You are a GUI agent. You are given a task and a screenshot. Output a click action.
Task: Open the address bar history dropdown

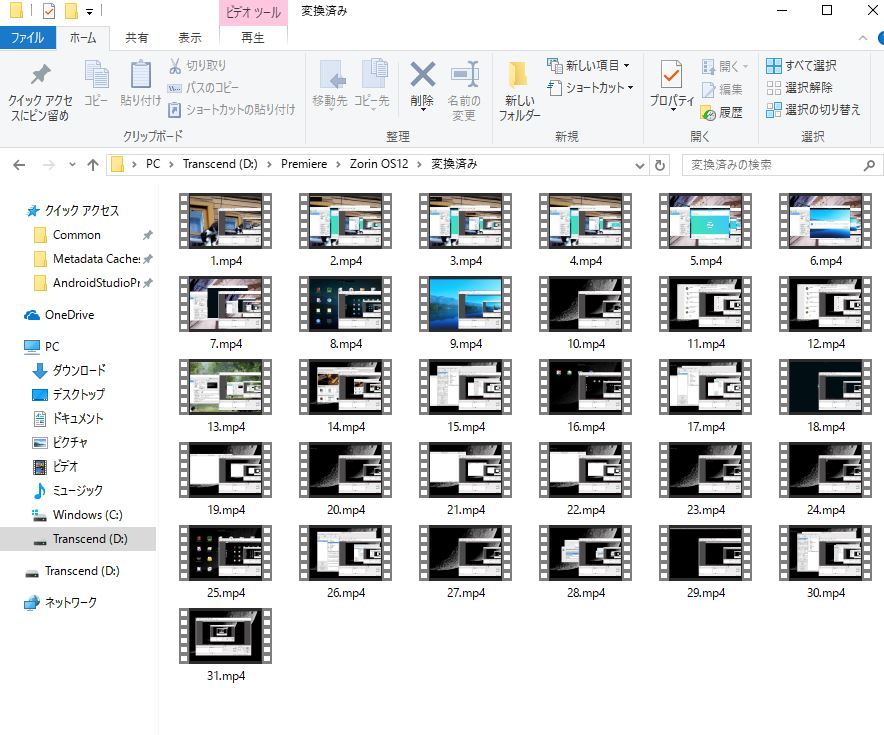640,165
